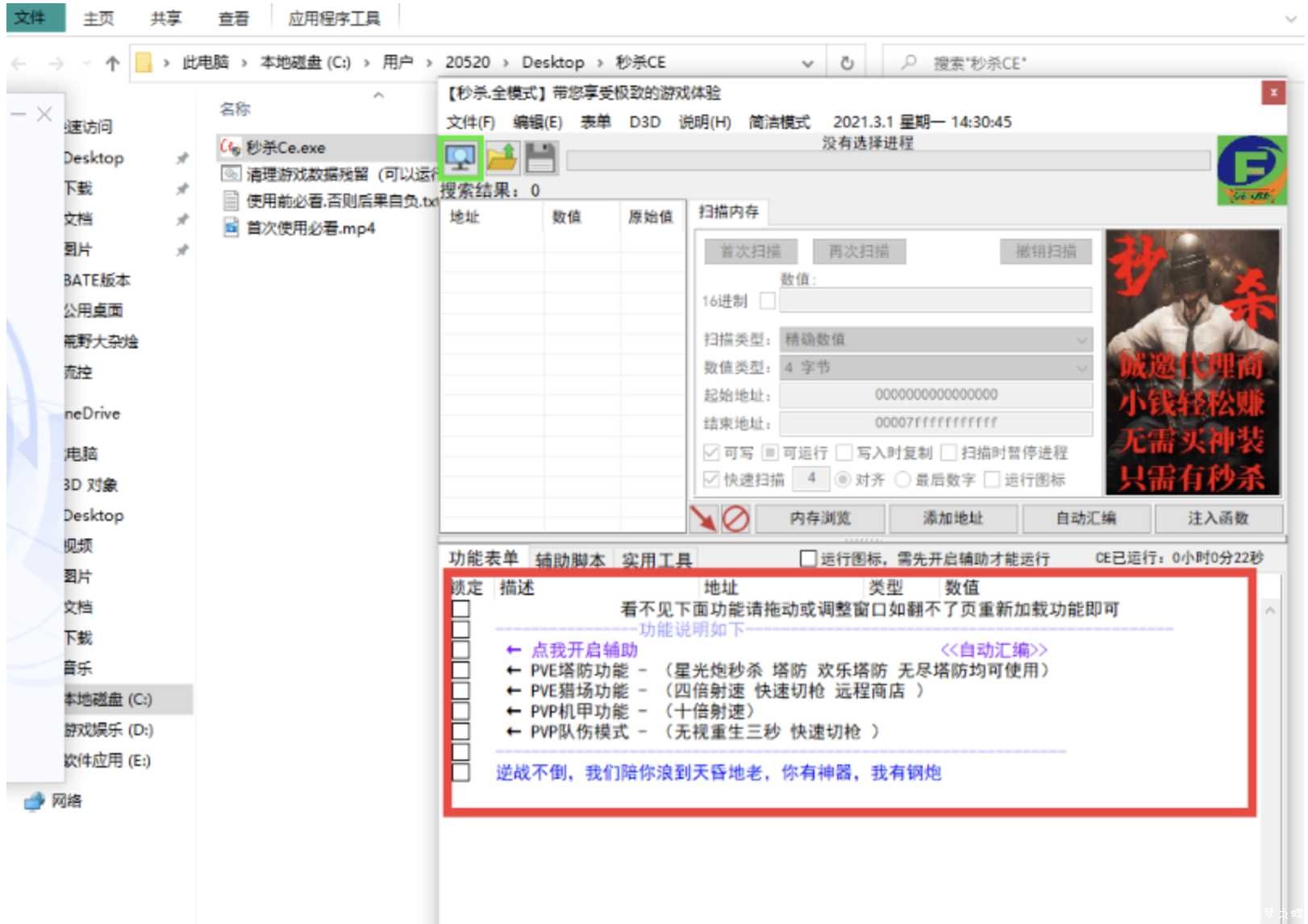Image resolution: width=1308 pixels, height=924 pixels.
Task: Click the up-one-level arrow in Explorer
Action: point(113,63)
